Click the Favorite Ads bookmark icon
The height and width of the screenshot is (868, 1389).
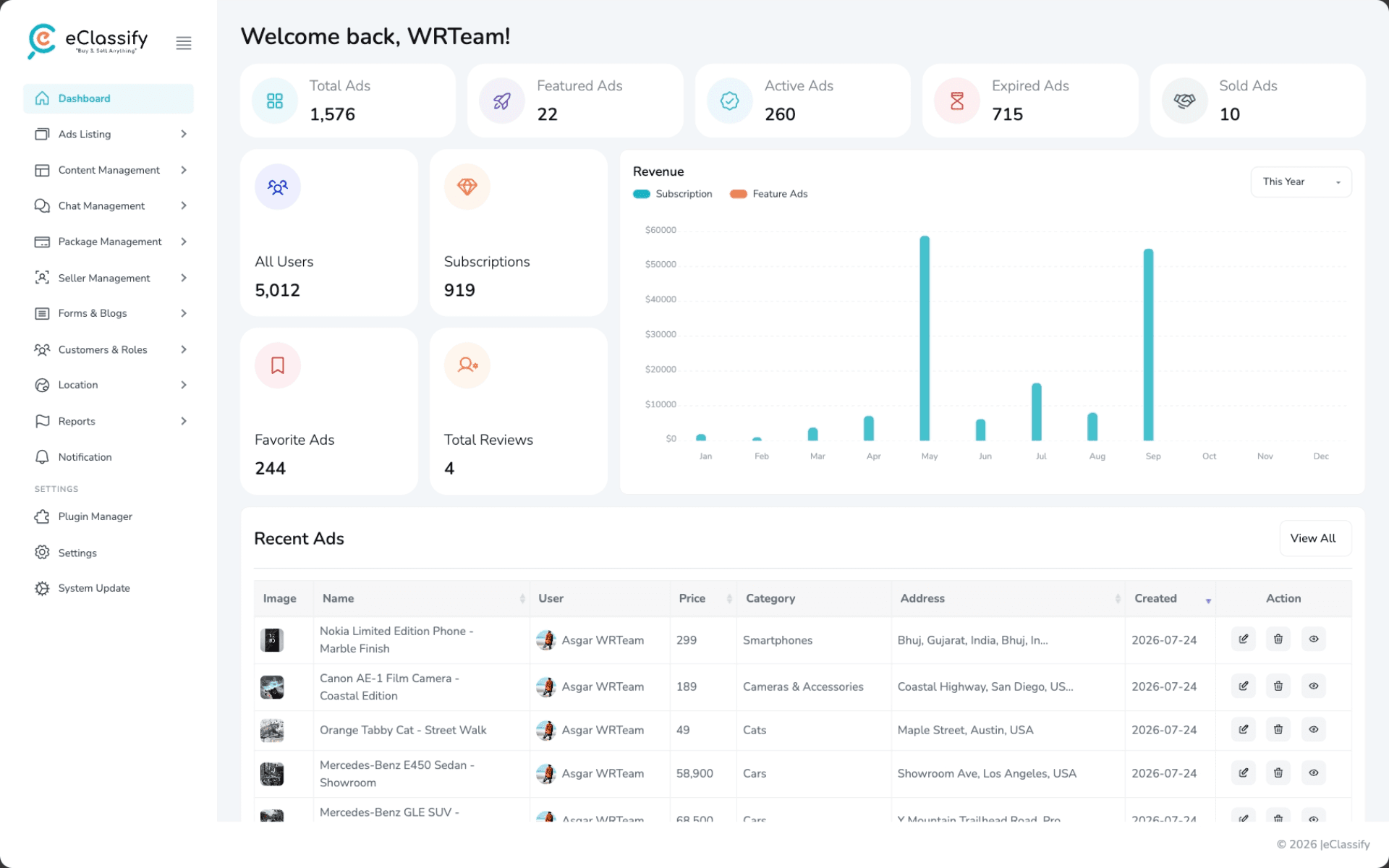click(x=278, y=365)
